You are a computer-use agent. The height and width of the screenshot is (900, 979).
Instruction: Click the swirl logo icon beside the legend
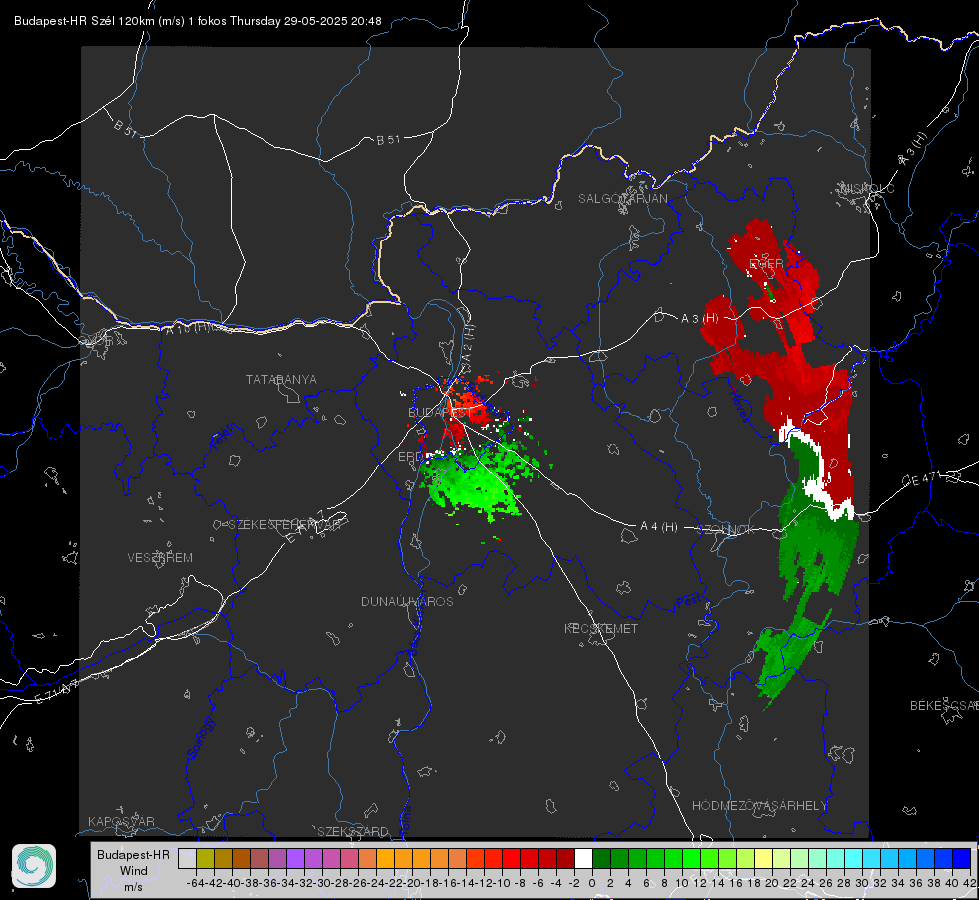click(x=34, y=866)
